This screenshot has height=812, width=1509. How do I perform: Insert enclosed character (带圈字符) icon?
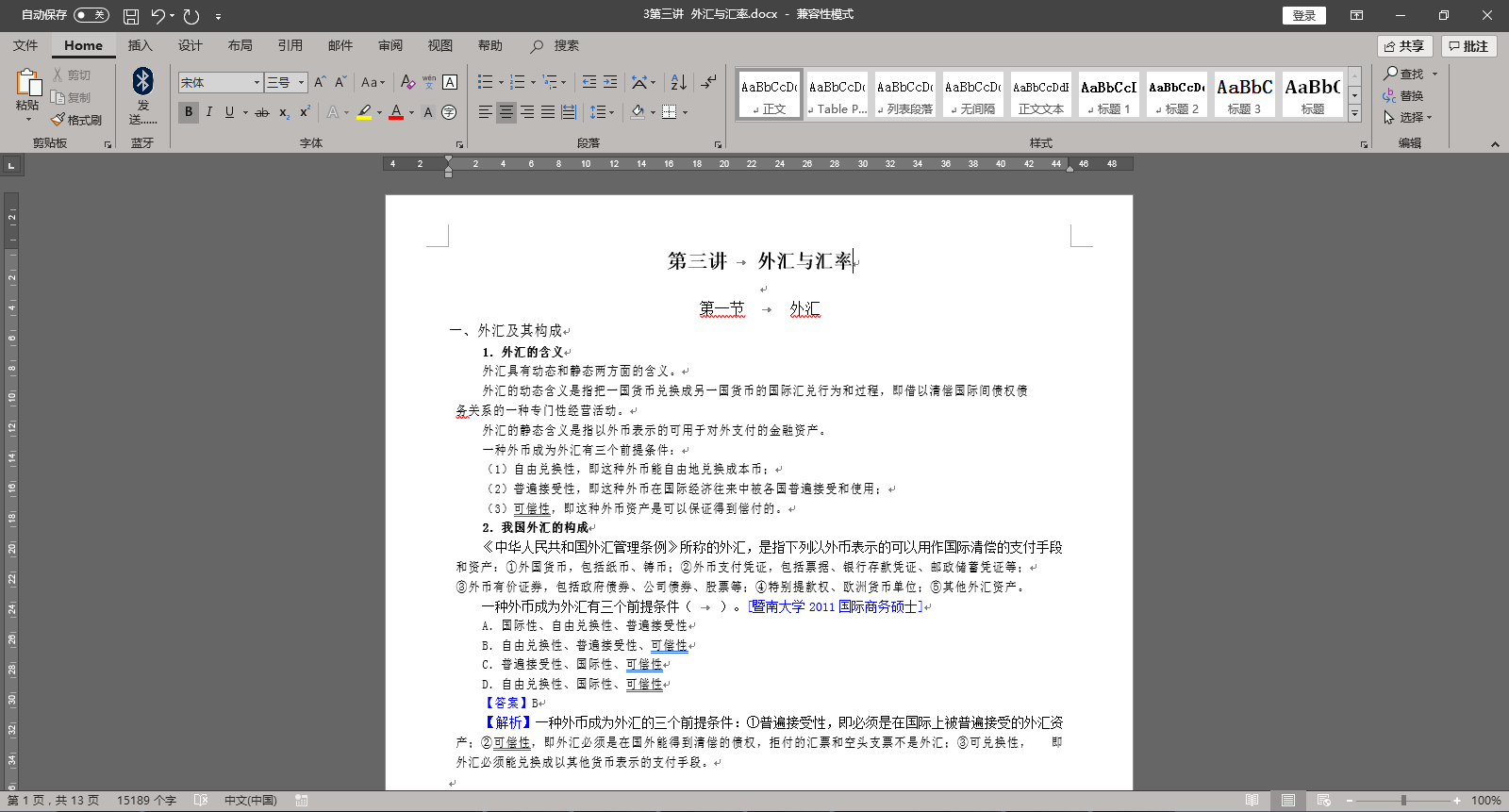[449, 112]
